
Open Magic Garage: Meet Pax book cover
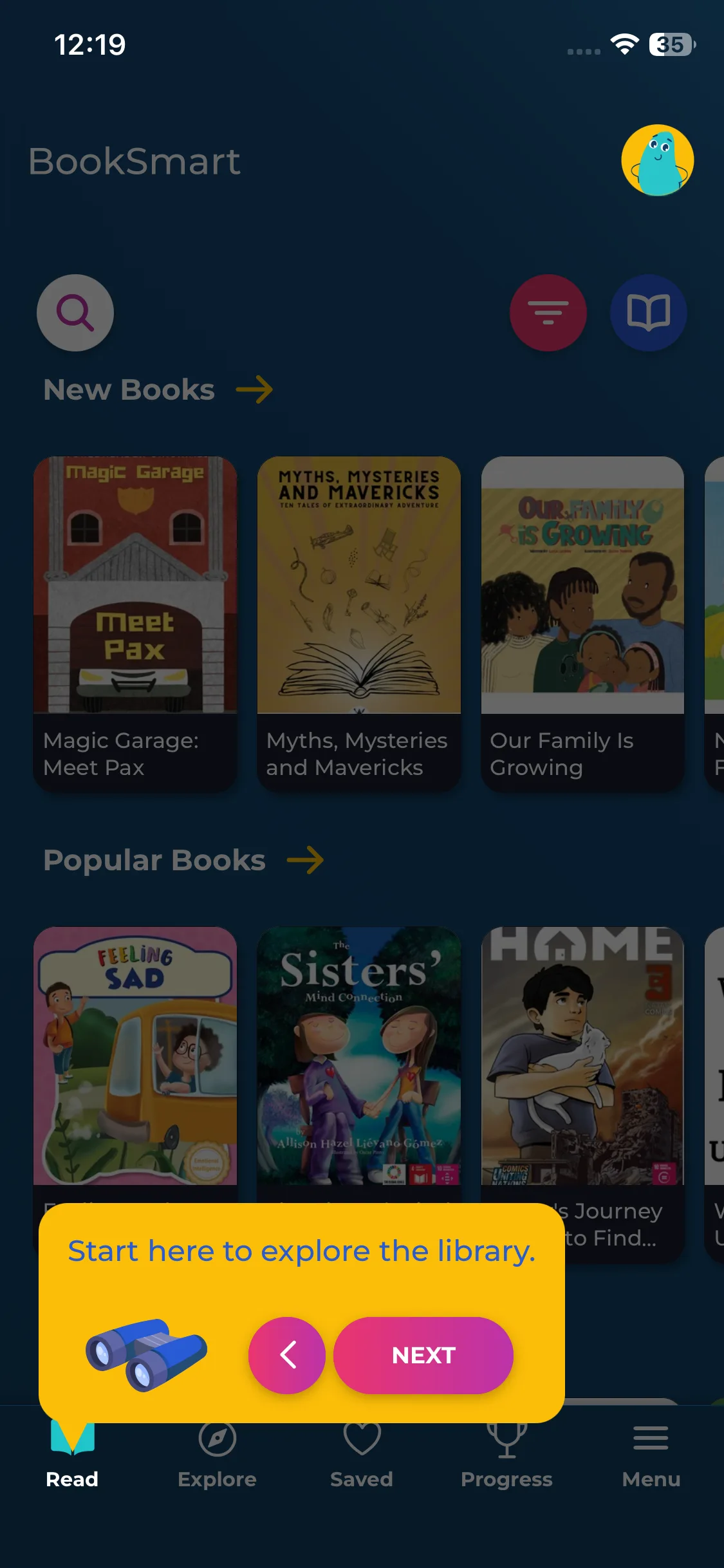pos(135,584)
